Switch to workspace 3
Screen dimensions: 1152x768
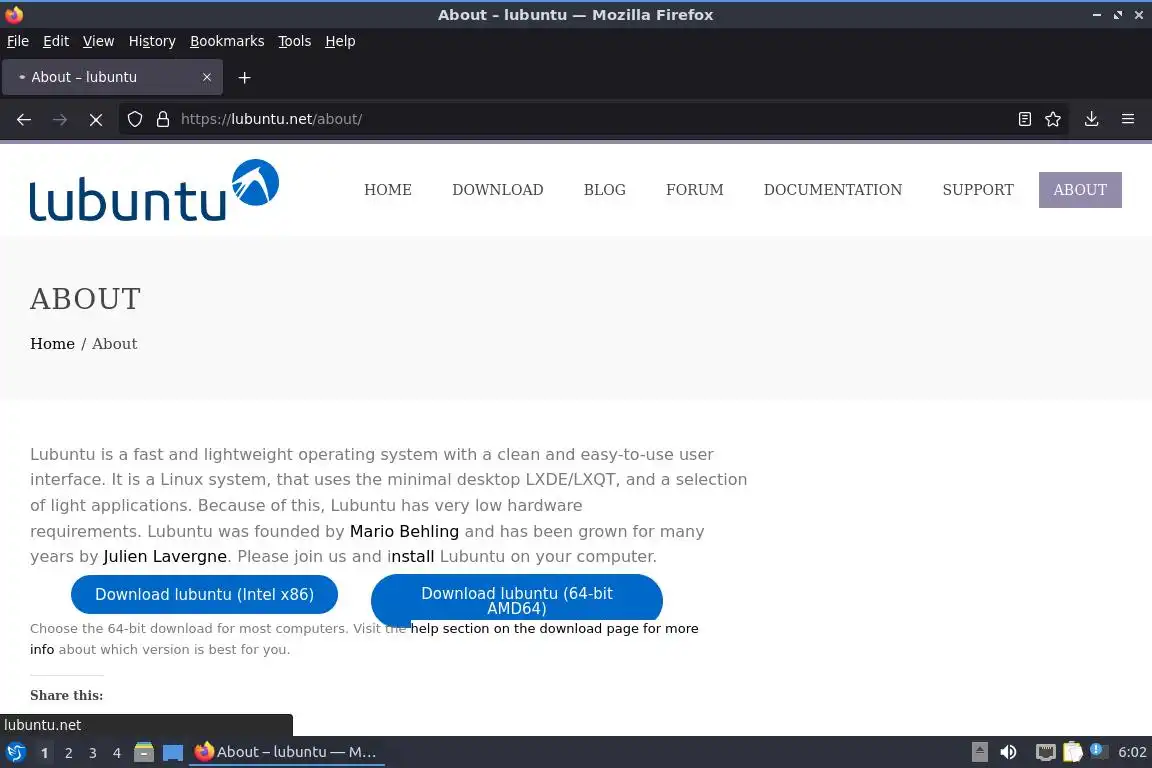pos(93,753)
